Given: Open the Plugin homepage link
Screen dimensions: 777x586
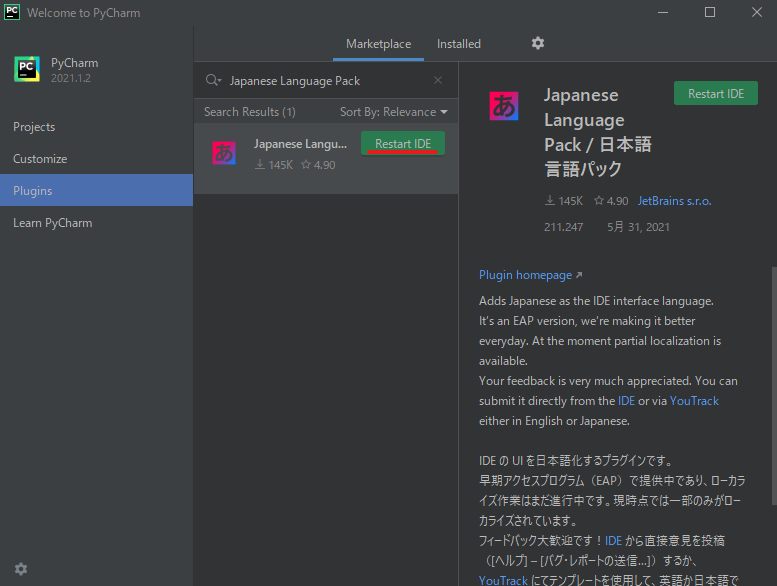Looking at the screenshot, I should click(x=530, y=275).
